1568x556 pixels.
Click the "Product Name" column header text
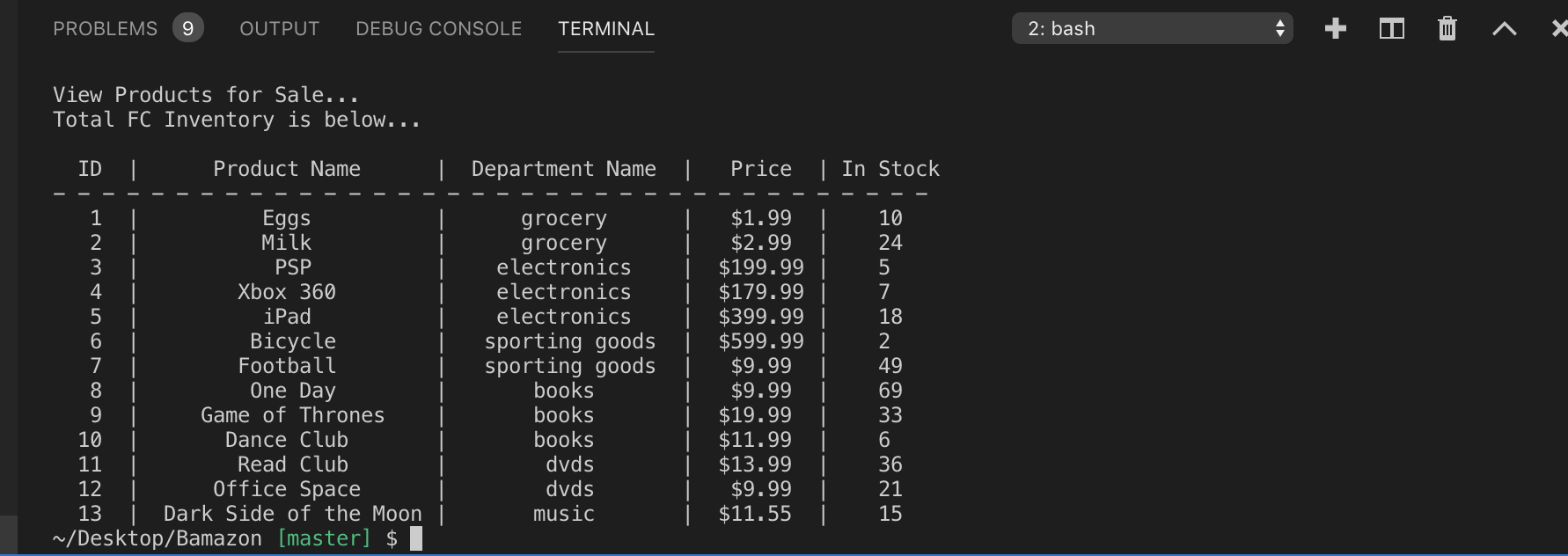[x=287, y=169]
